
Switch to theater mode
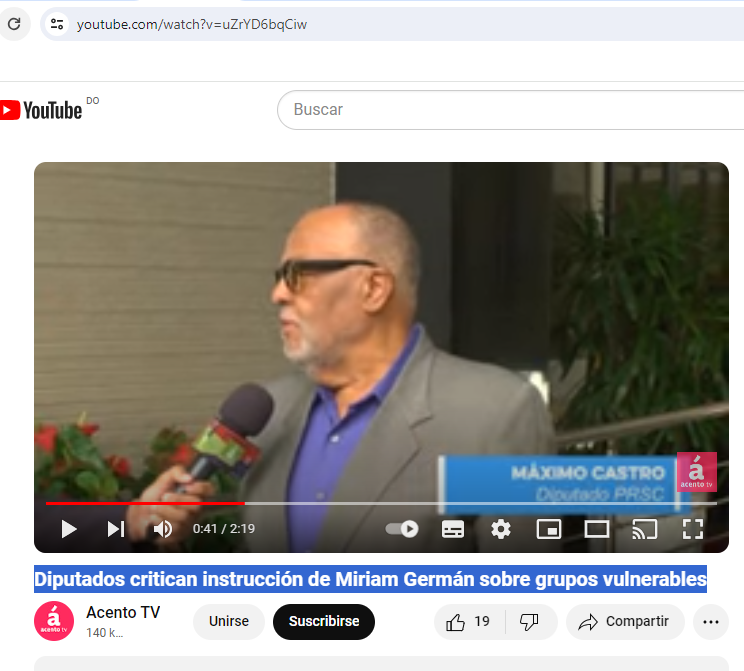pyautogui.click(x=597, y=529)
